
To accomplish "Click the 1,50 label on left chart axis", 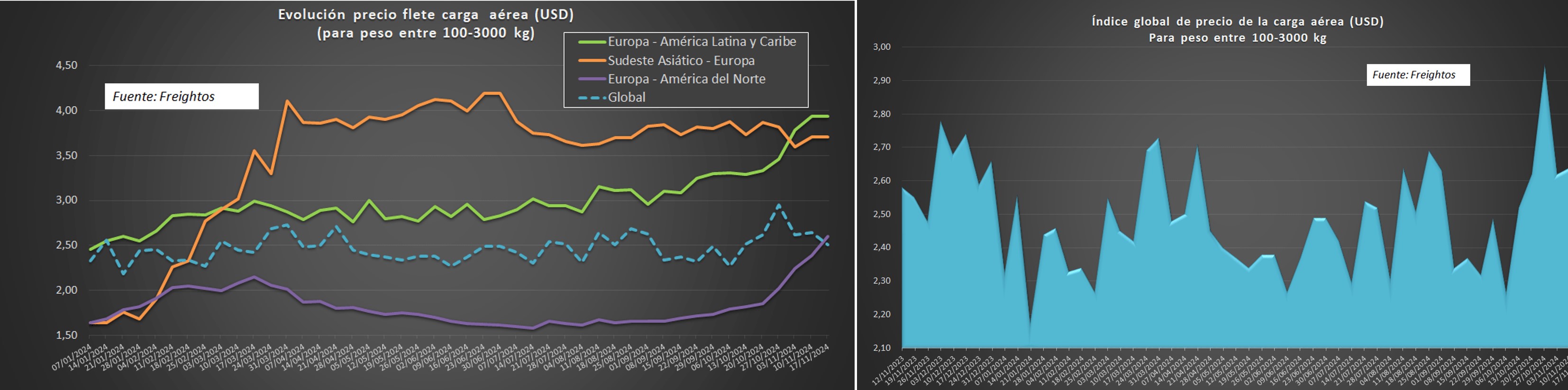I will click(x=67, y=335).
